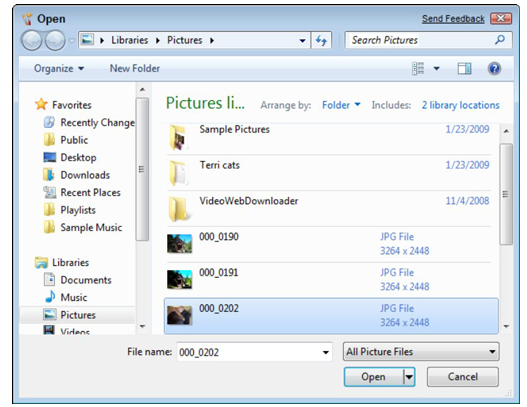The image size is (527, 407).
Task: Click in the File name text box
Action: (x=248, y=352)
